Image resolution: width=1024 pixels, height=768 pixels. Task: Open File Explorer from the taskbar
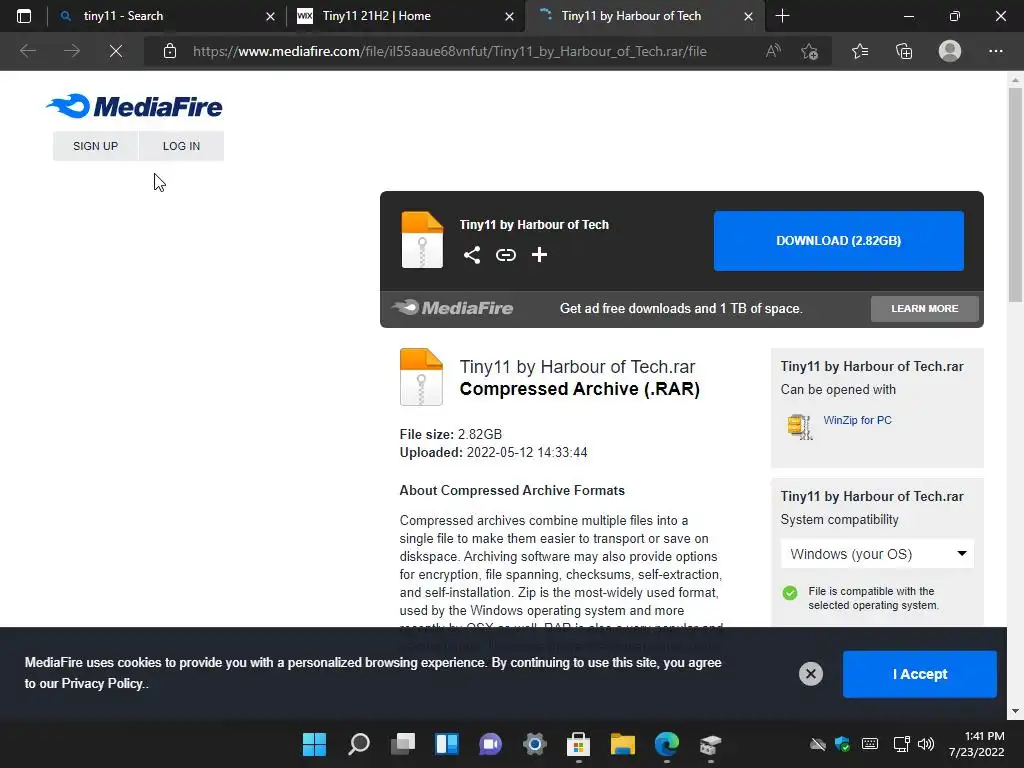pyautogui.click(x=622, y=744)
